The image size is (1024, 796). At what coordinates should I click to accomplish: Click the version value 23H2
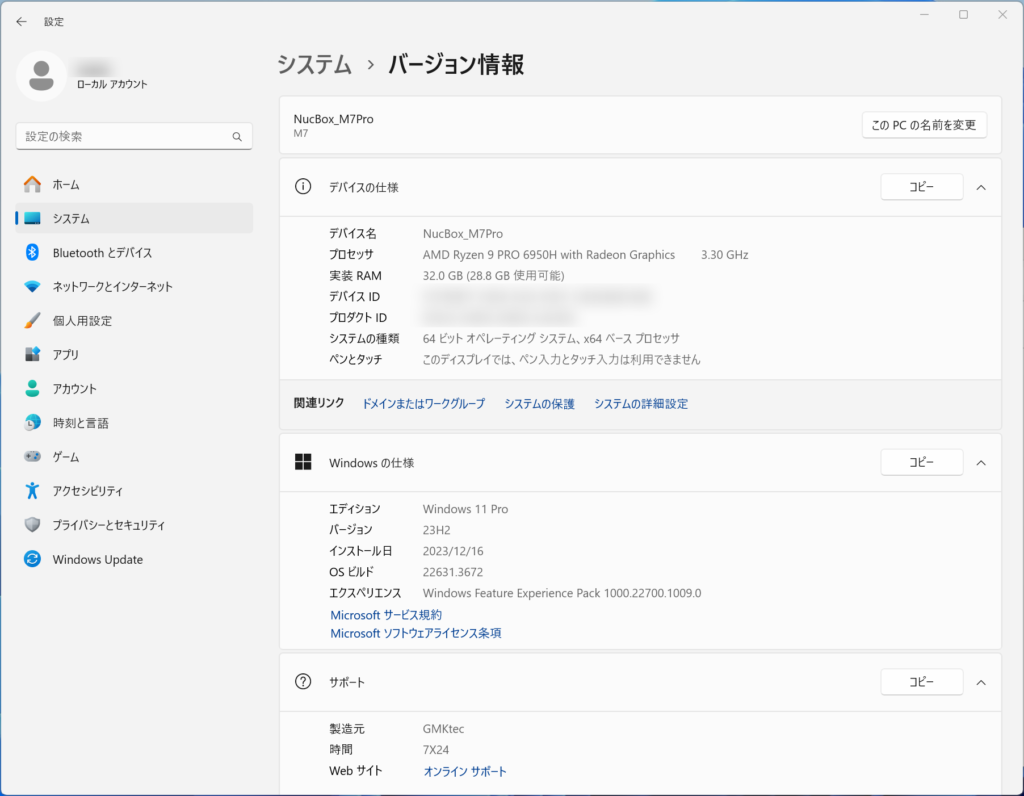click(436, 530)
